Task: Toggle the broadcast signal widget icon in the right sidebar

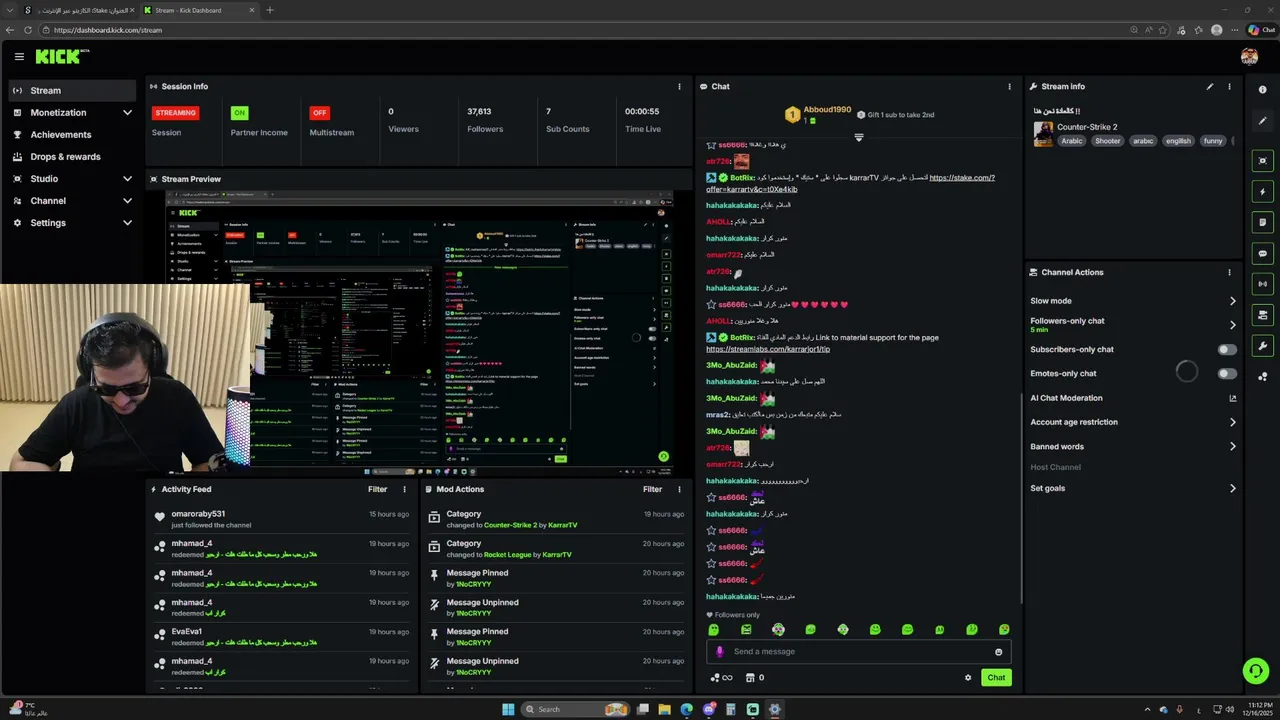Action: click(x=1263, y=284)
